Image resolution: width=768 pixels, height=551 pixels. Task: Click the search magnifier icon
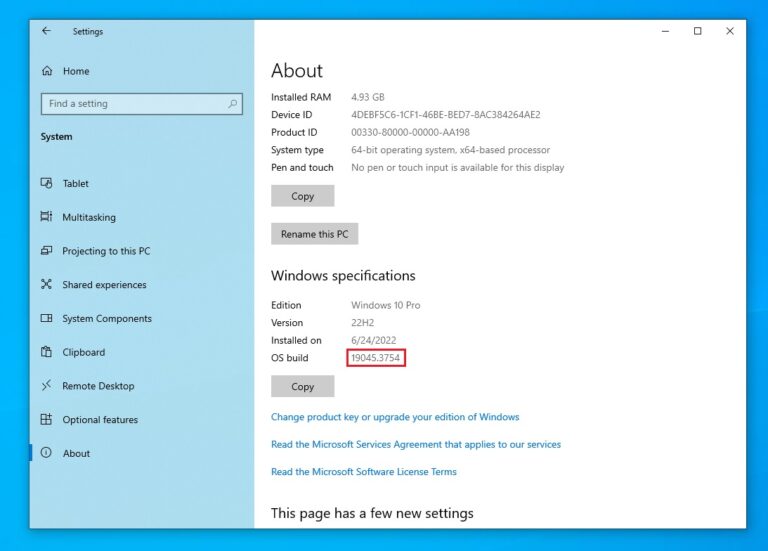(233, 104)
